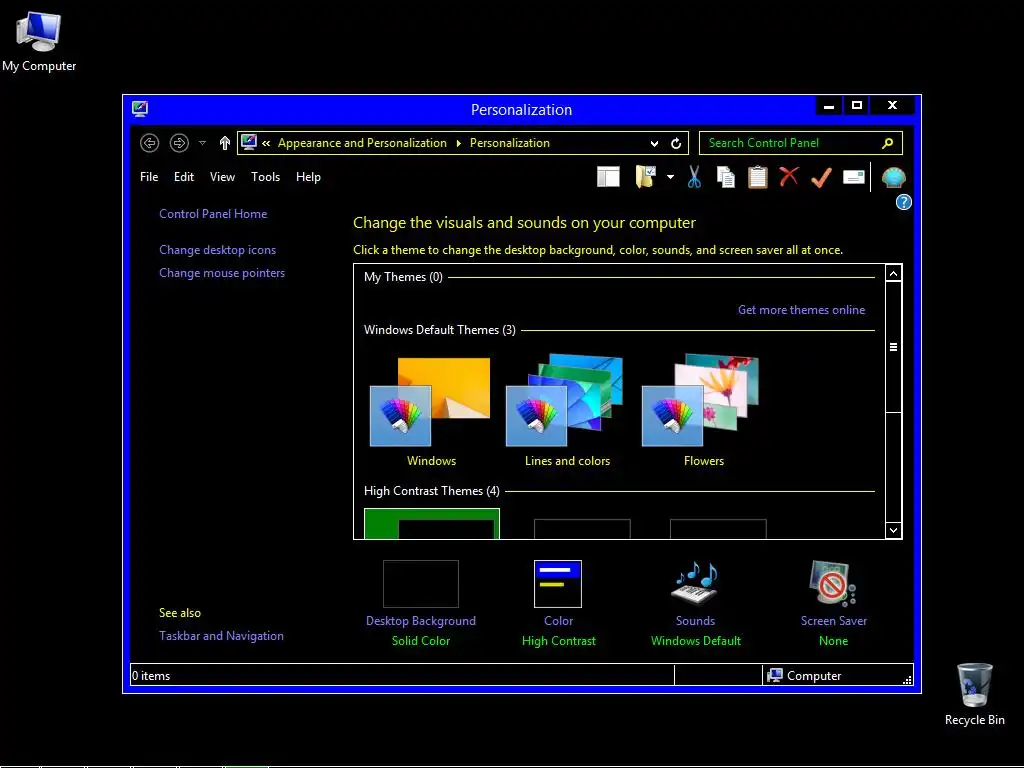Click the envelope Email icon in toolbar
1024x768 pixels.
tap(854, 177)
